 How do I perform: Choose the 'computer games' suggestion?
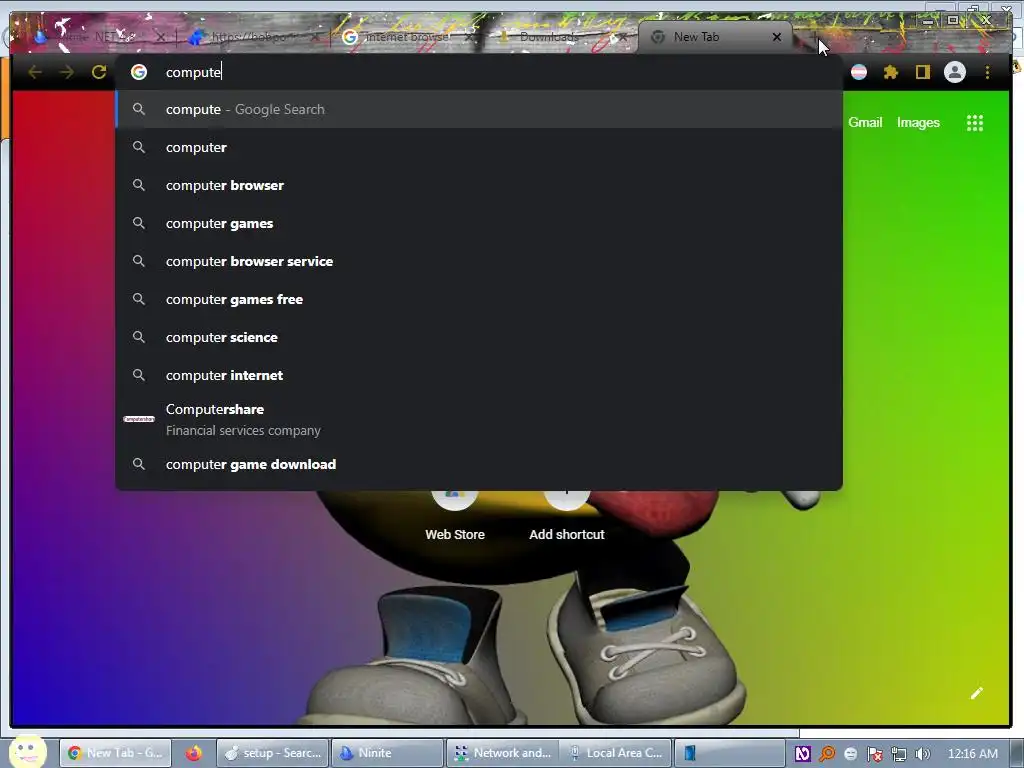(479, 223)
